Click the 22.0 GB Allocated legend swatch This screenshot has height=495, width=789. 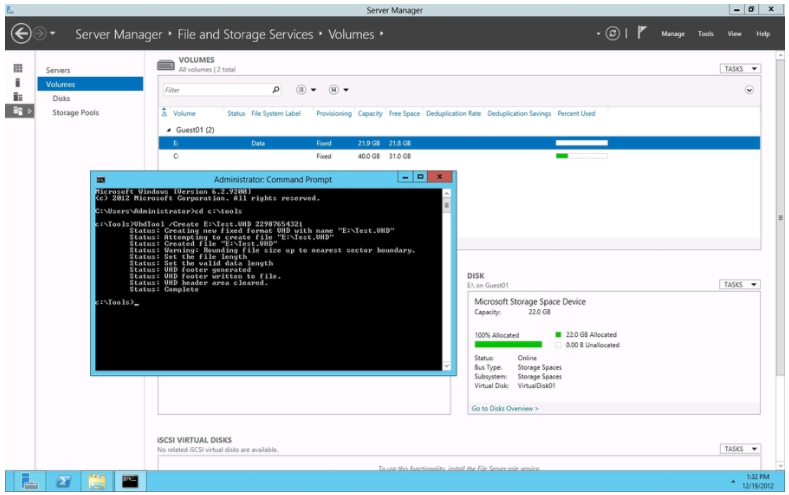[x=558, y=335]
